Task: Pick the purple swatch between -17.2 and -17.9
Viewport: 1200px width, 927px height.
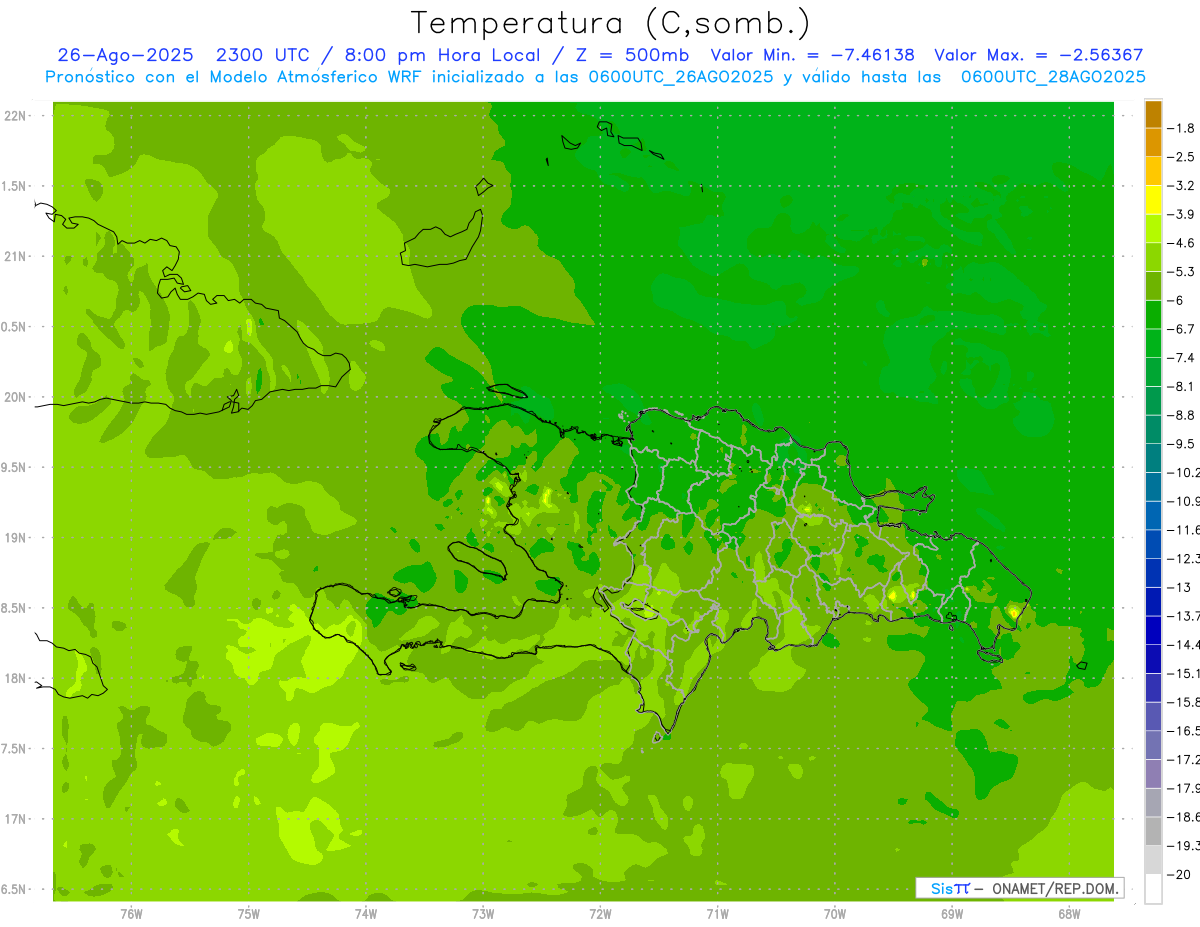Action: click(x=1153, y=774)
